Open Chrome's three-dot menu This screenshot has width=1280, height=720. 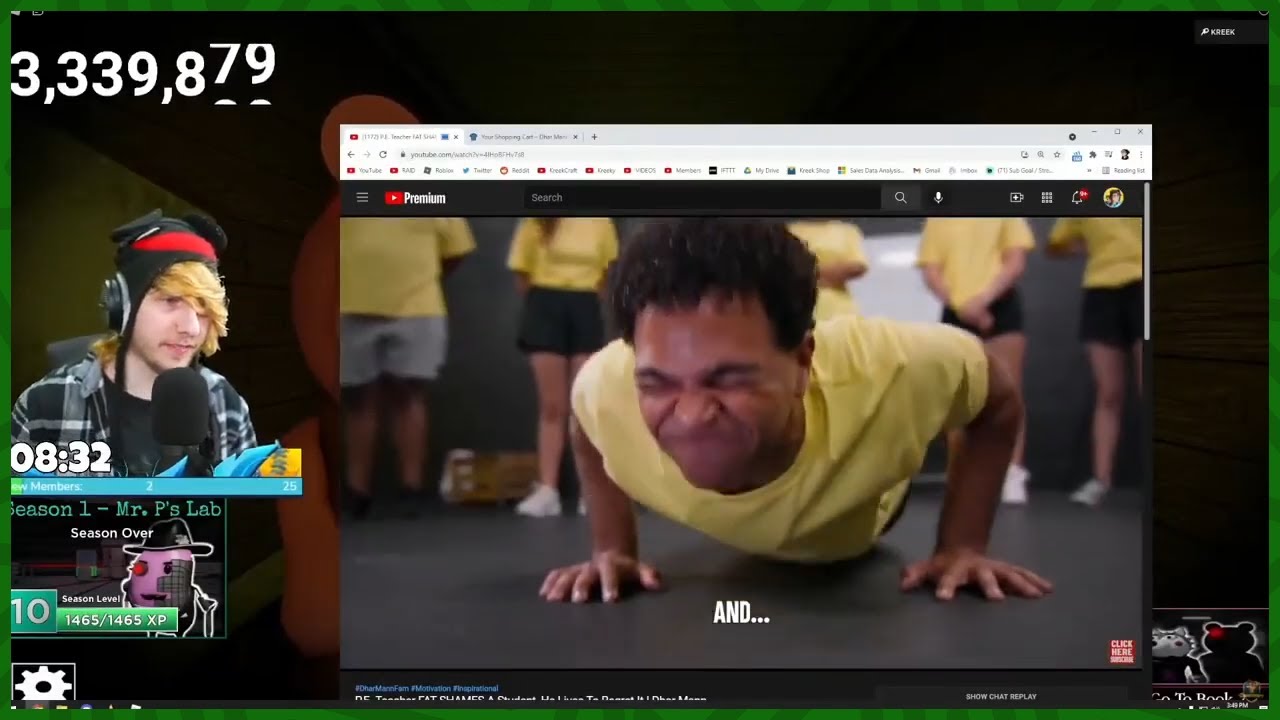(x=1141, y=155)
